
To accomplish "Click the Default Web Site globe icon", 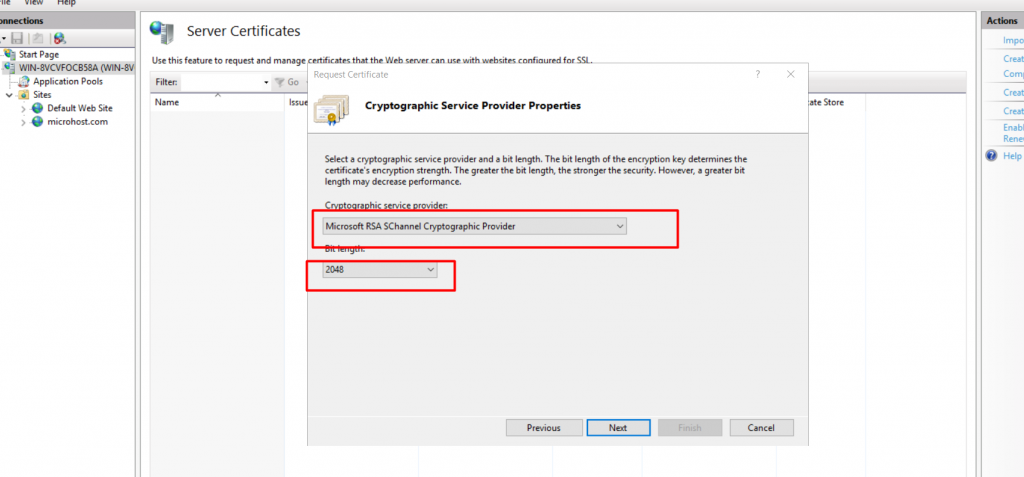I will pyautogui.click(x=37, y=108).
